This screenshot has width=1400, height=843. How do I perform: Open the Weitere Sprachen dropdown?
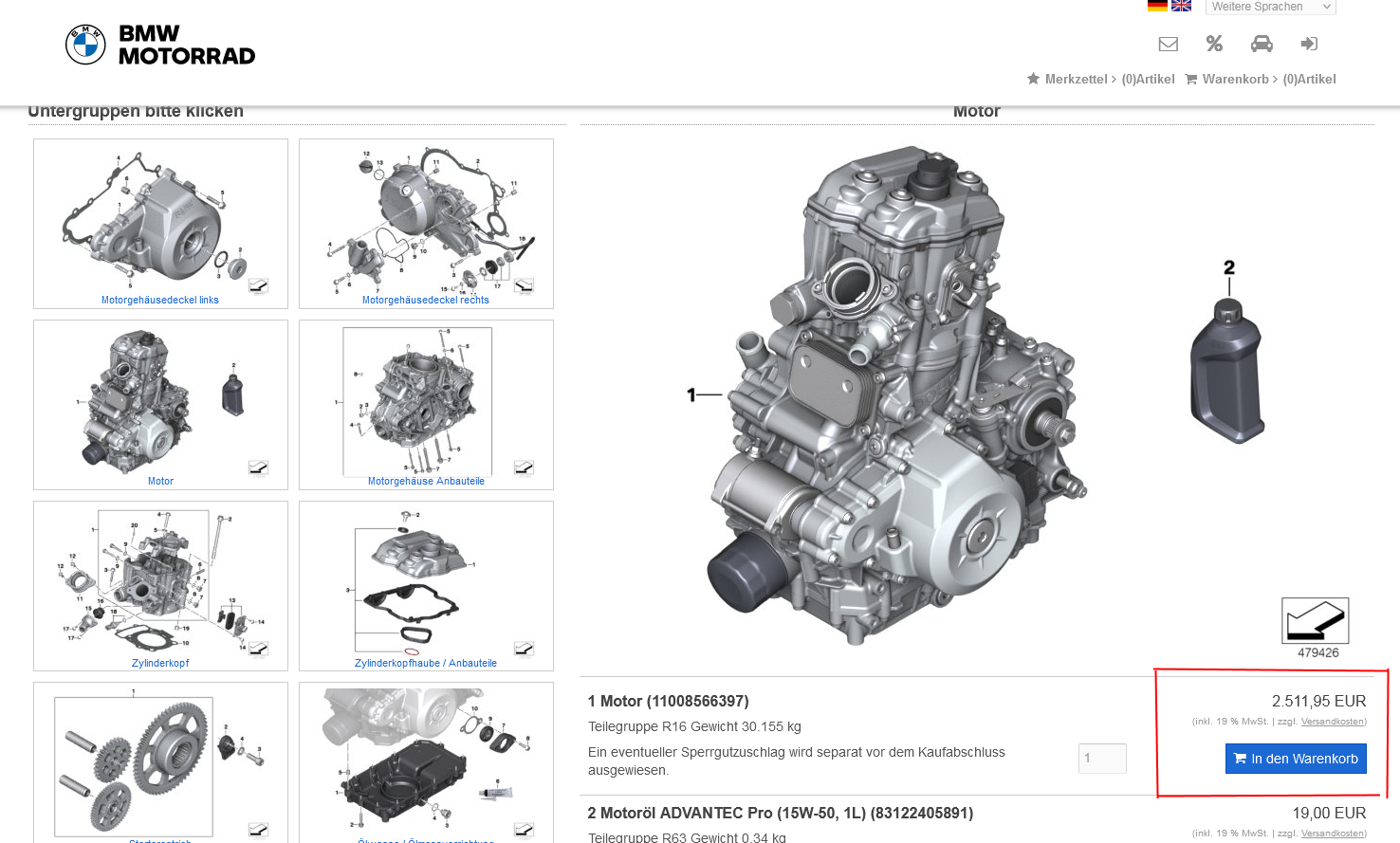point(1271,7)
